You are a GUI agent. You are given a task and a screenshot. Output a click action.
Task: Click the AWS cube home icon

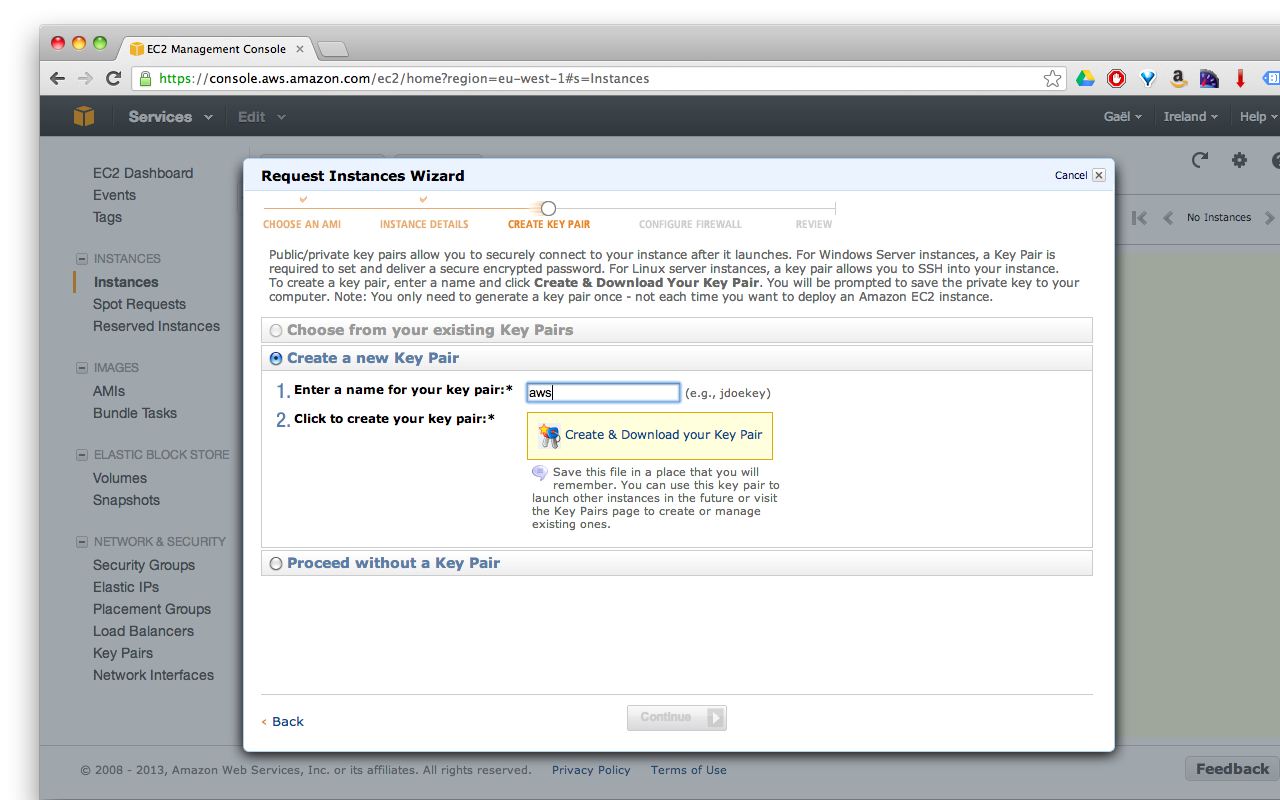pyautogui.click(x=84, y=116)
